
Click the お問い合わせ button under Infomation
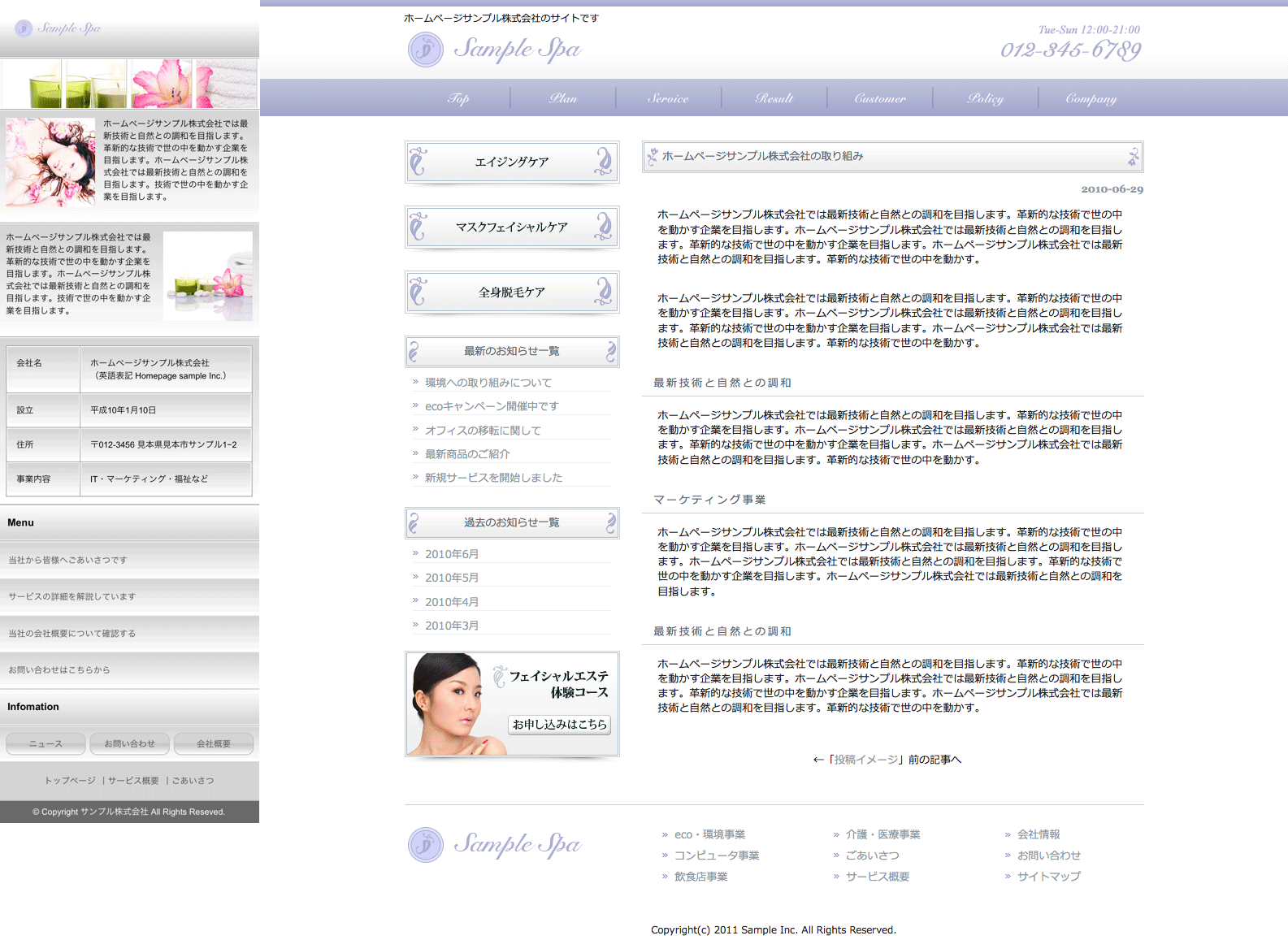129,743
